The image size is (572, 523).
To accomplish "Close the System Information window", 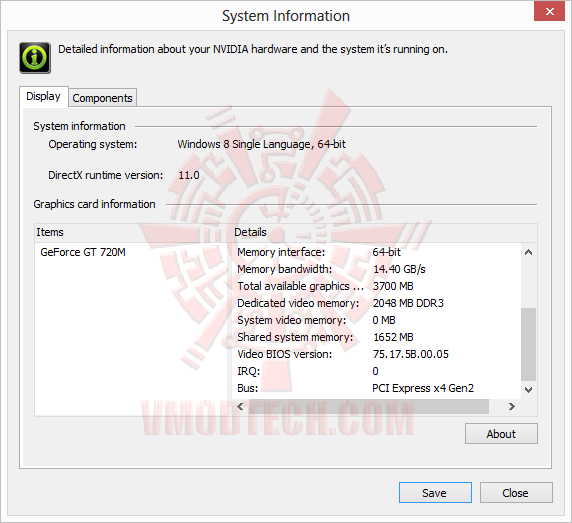I will coord(549,11).
